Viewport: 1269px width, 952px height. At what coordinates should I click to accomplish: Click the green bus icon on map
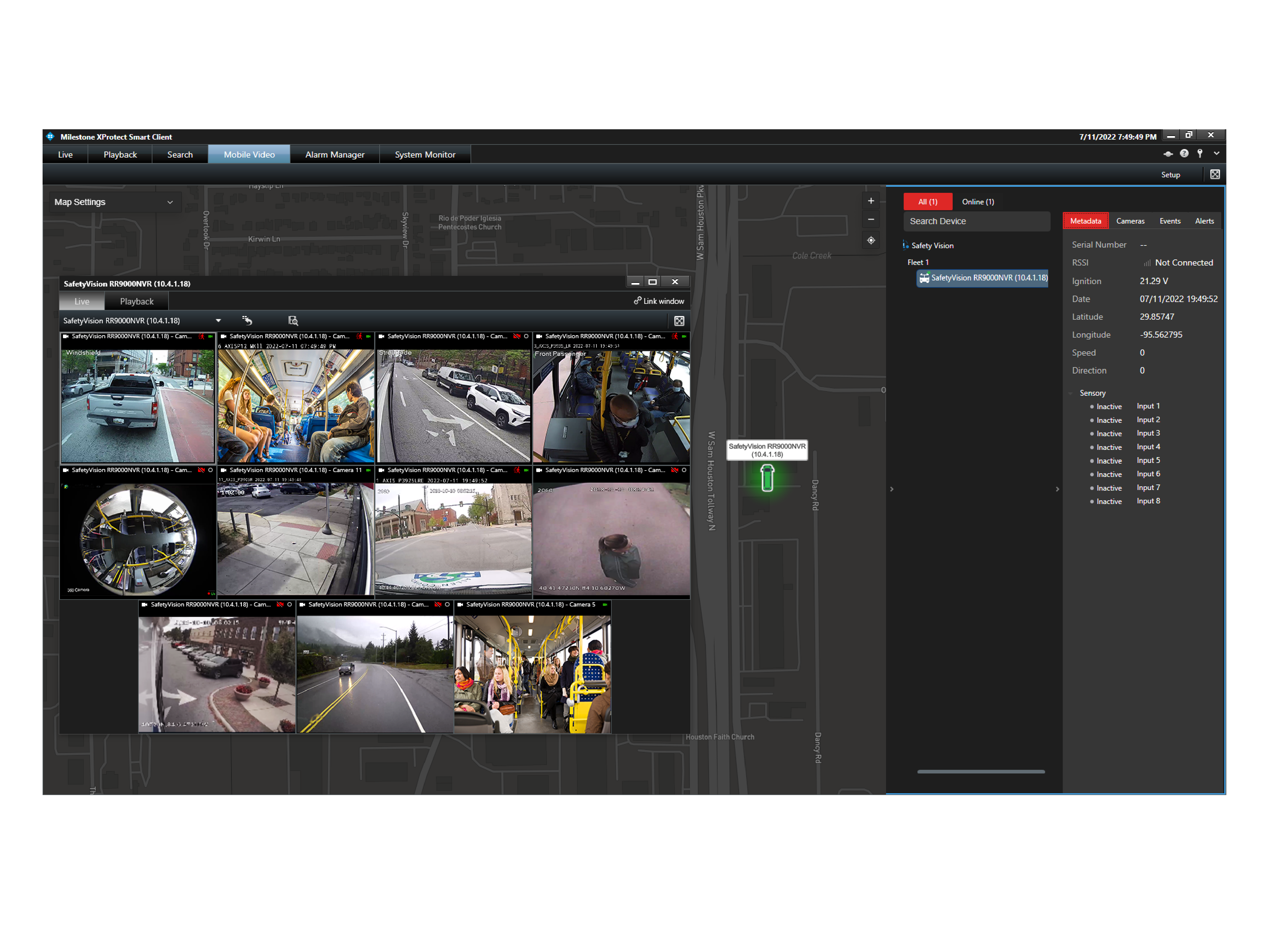767,478
